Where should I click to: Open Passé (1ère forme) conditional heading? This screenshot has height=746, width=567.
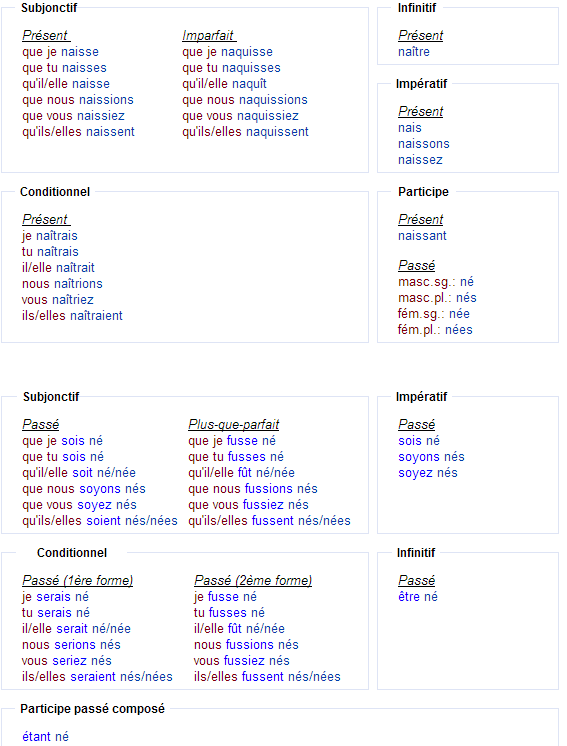(x=78, y=581)
